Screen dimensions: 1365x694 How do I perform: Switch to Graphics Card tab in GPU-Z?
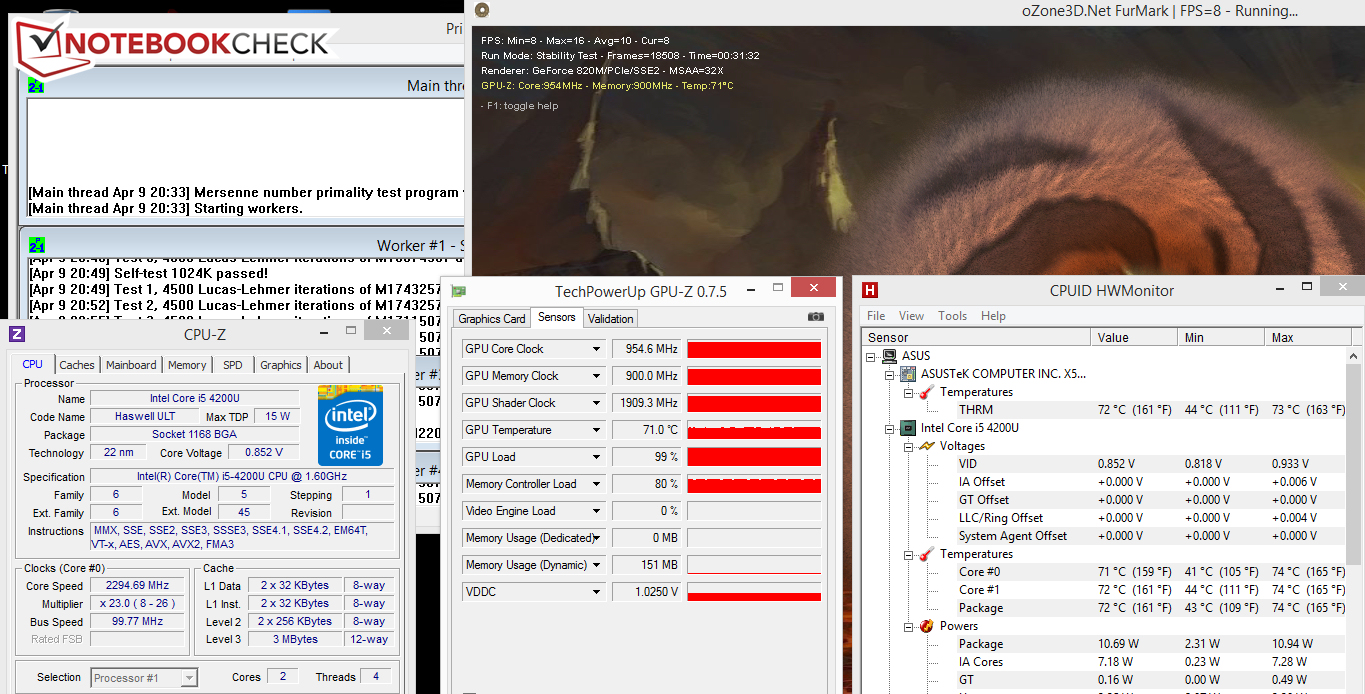pos(492,319)
